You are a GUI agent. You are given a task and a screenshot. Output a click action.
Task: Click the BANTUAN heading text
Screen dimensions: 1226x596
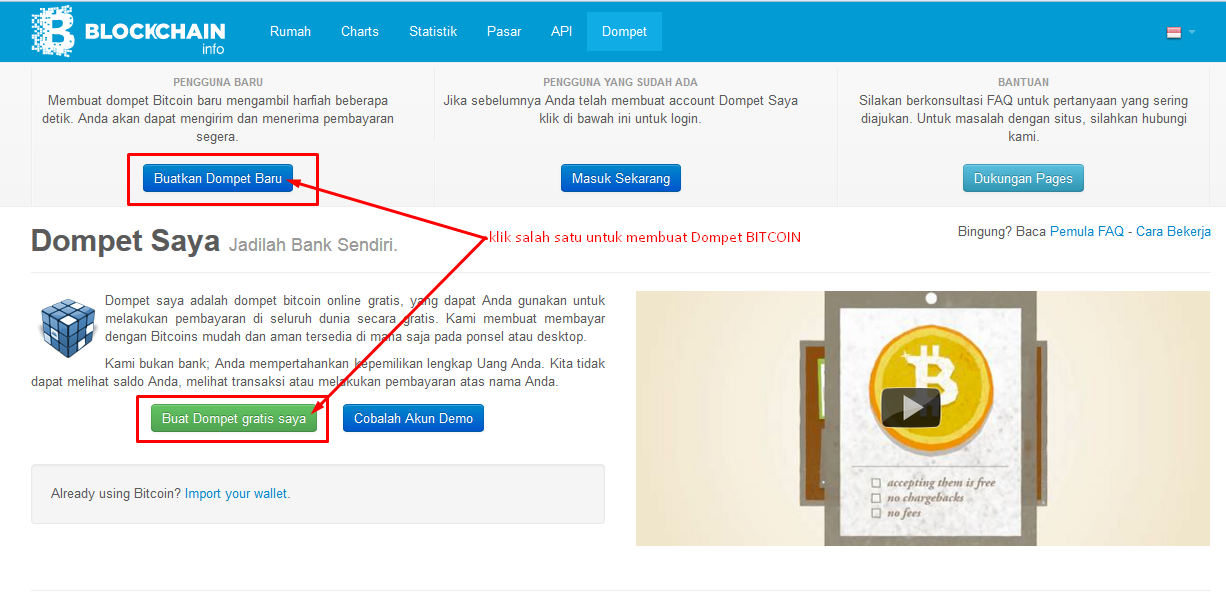(x=1023, y=82)
